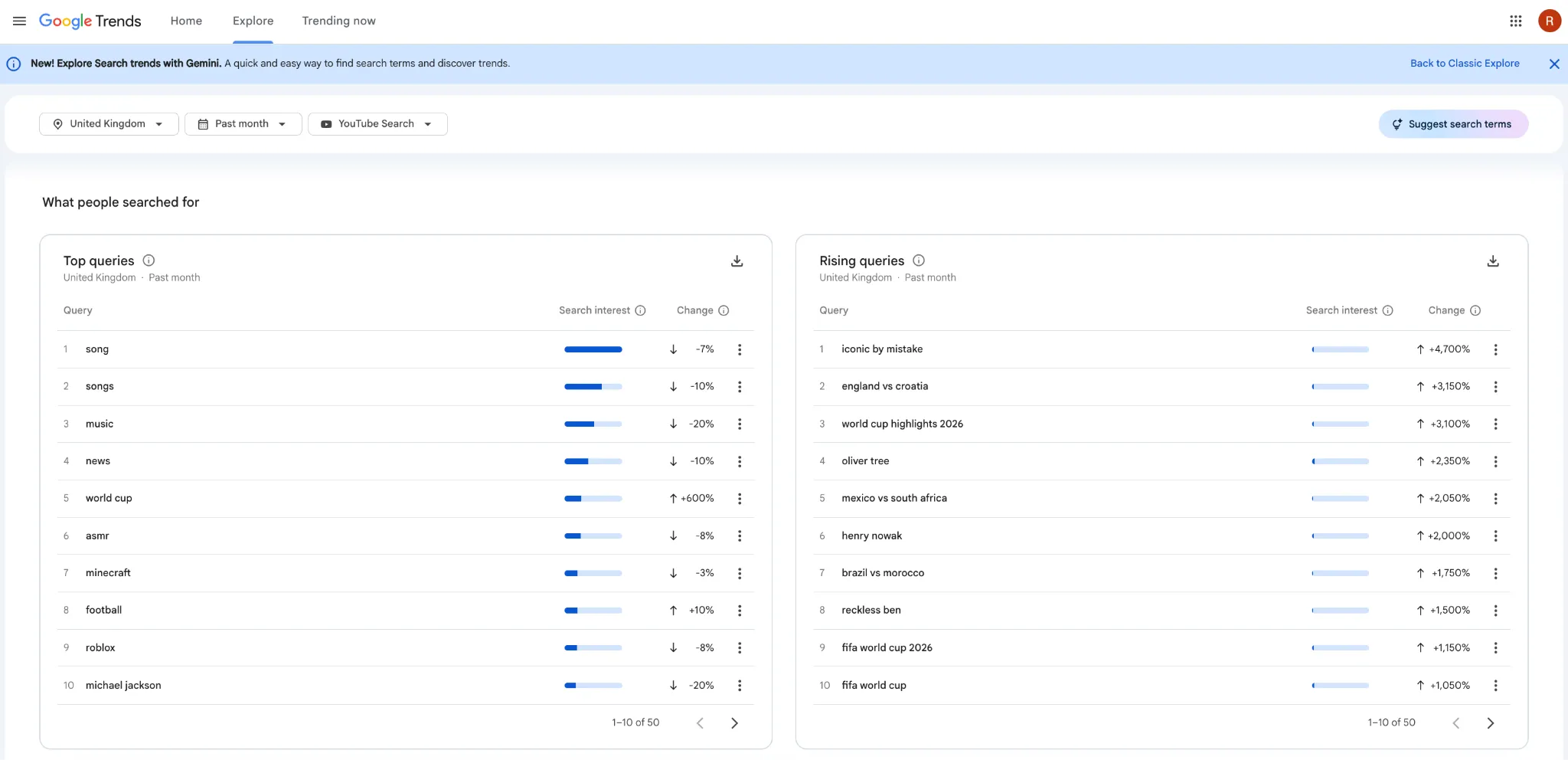Image resolution: width=1568 pixels, height=760 pixels.
Task: Select the query 'brazil vs morocco'
Action: (883, 573)
